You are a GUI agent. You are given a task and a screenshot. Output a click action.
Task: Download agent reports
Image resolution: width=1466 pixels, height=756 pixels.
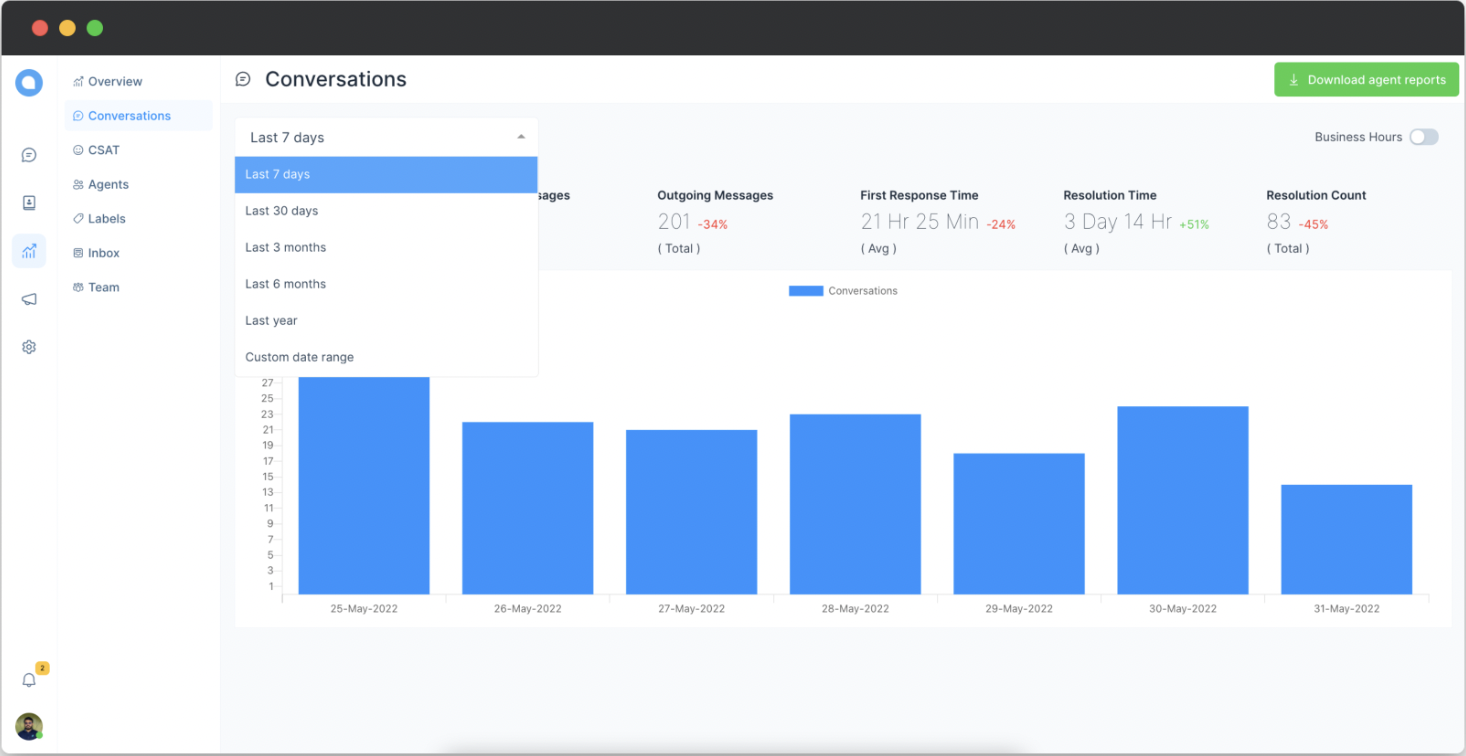(x=1366, y=80)
